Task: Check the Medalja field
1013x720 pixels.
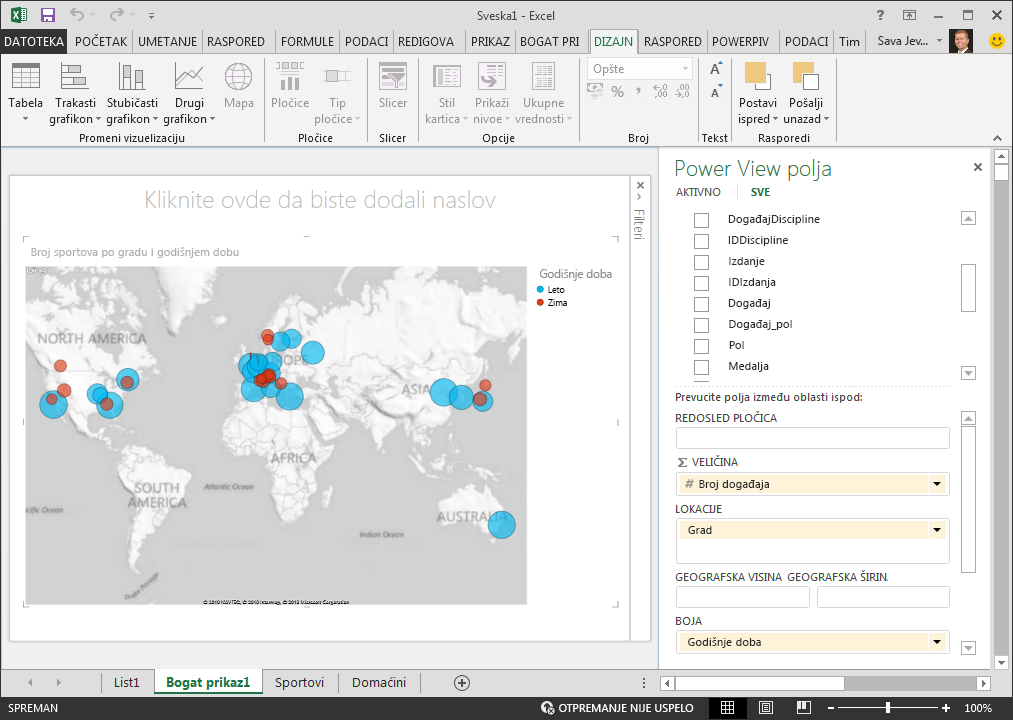Action: pyautogui.click(x=701, y=367)
